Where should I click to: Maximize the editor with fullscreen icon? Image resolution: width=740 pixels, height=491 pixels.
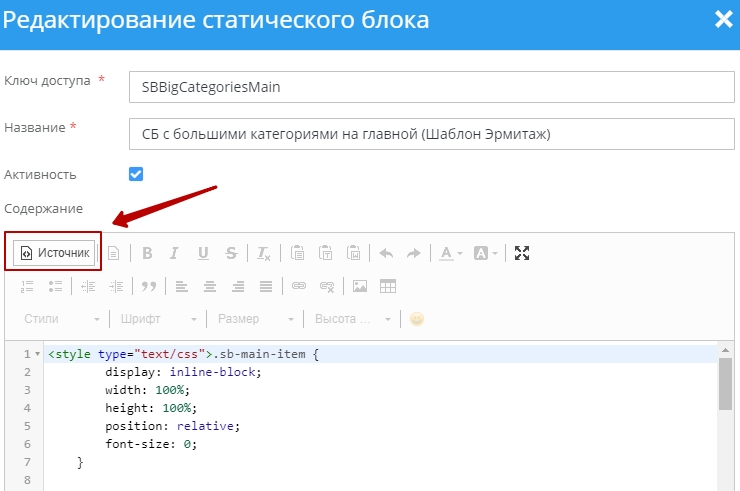521,253
